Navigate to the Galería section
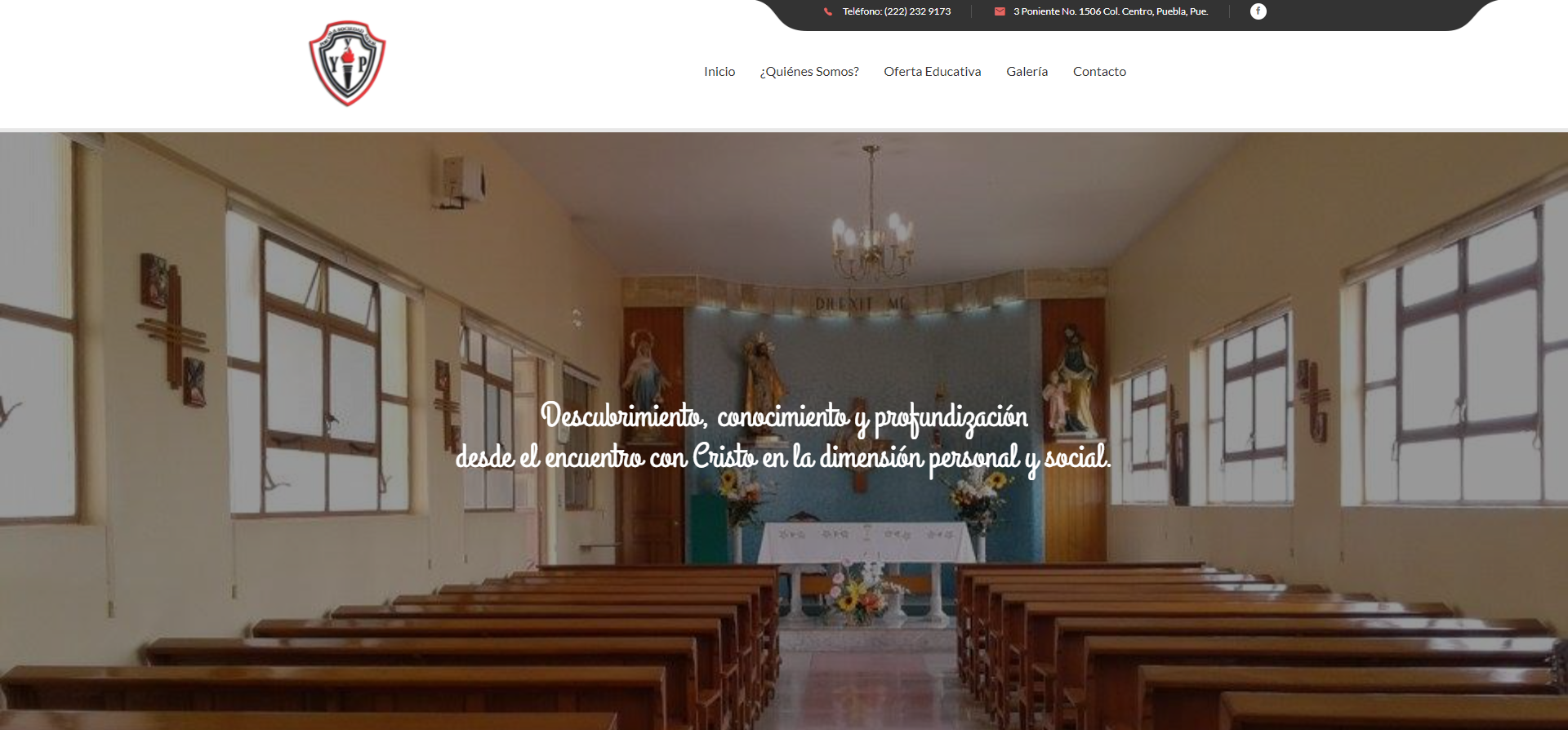 [x=1027, y=72]
